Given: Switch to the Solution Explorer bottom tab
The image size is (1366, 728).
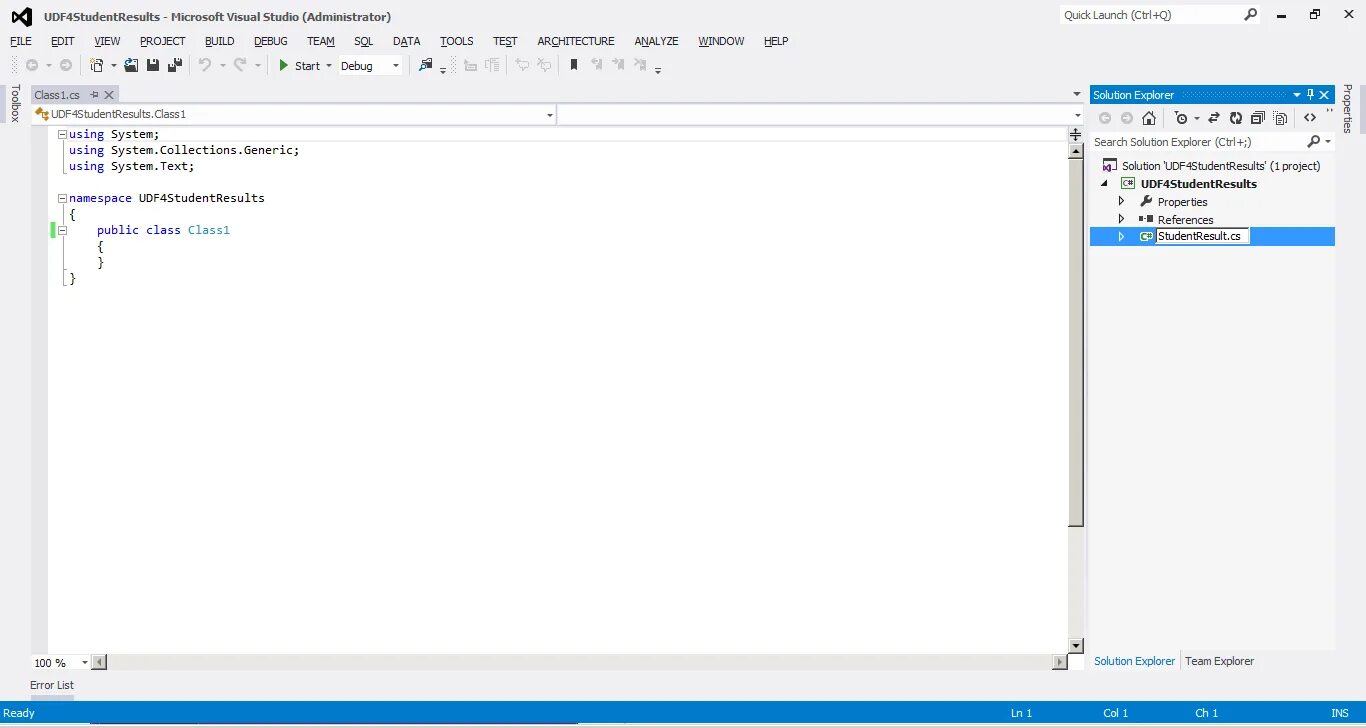Looking at the screenshot, I should (x=1134, y=661).
